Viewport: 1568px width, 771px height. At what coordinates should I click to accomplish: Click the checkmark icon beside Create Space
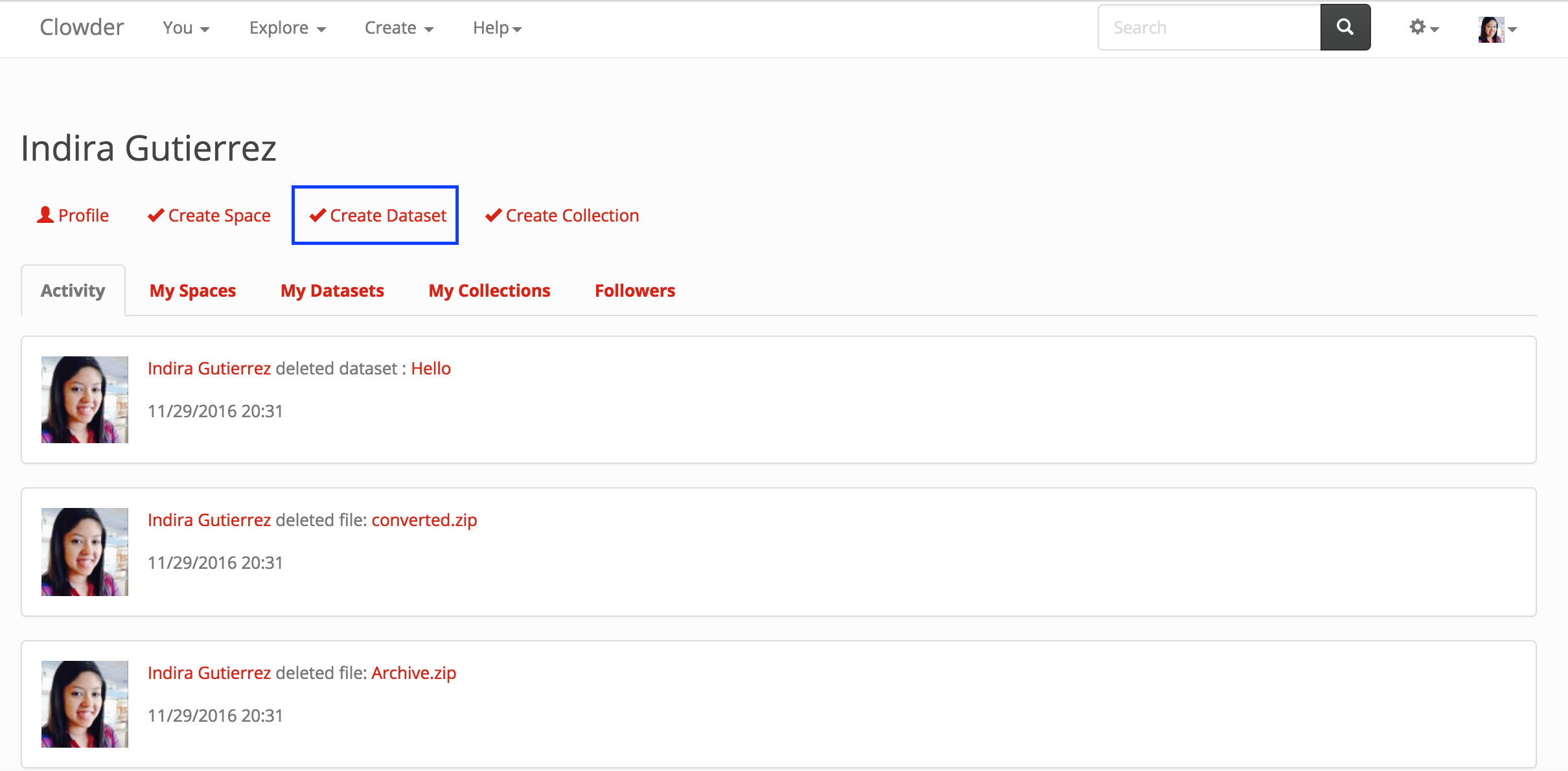[156, 216]
